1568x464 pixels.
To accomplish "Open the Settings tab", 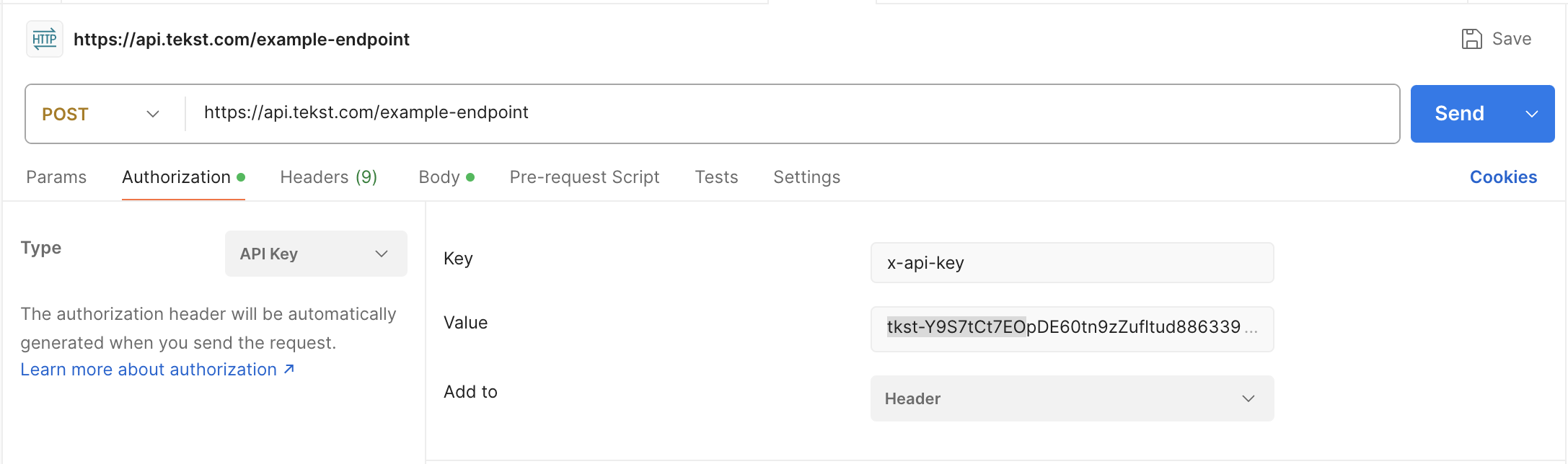I will click(806, 177).
